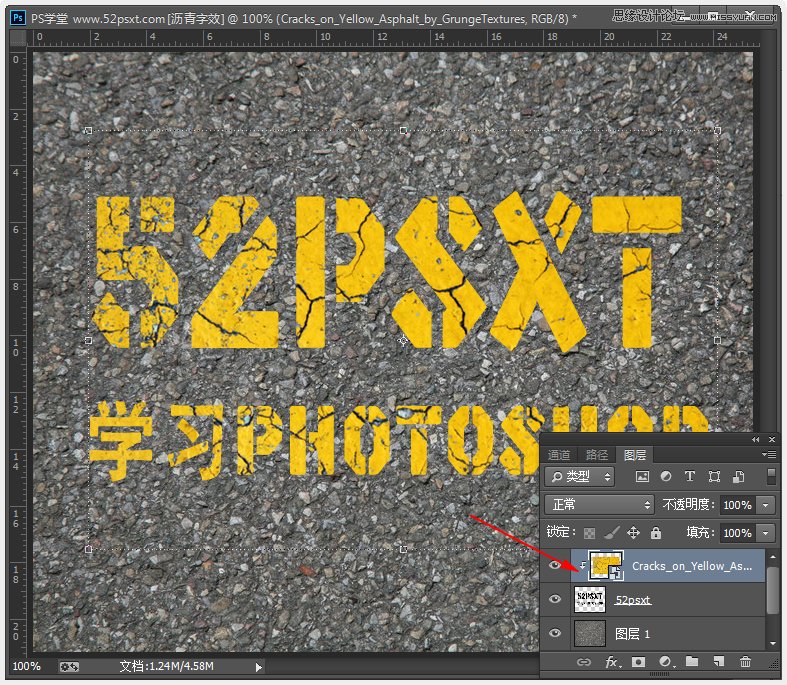Open the layers panel flyout menu
Image resolution: width=787 pixels, height=685 pixels.
tap(769, 455)
